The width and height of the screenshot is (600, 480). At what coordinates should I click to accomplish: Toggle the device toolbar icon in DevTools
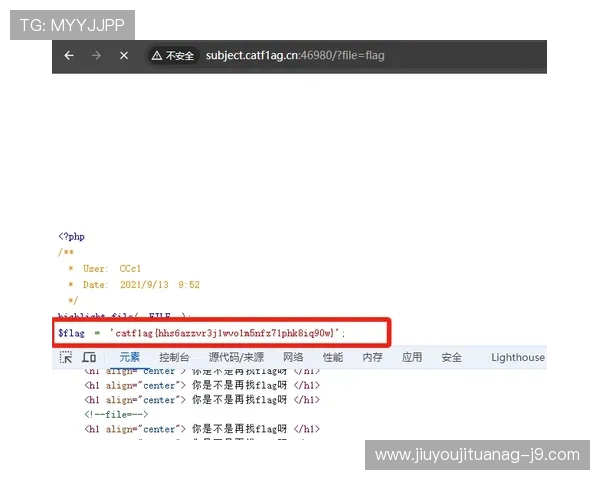(x=89, y=357)
